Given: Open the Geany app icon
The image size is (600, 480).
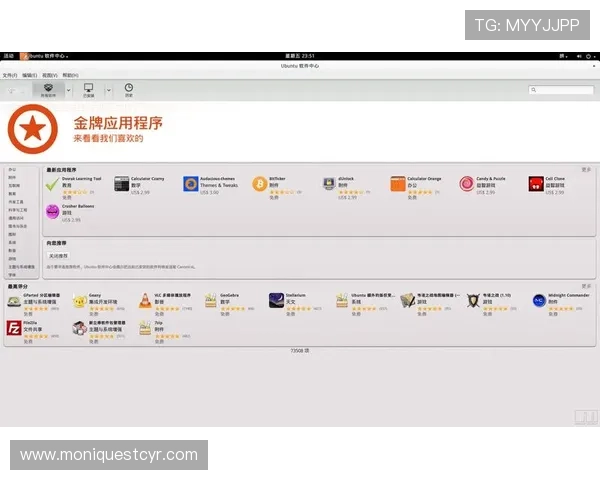Looking at the screenshot, I should (x=80, y=301).
